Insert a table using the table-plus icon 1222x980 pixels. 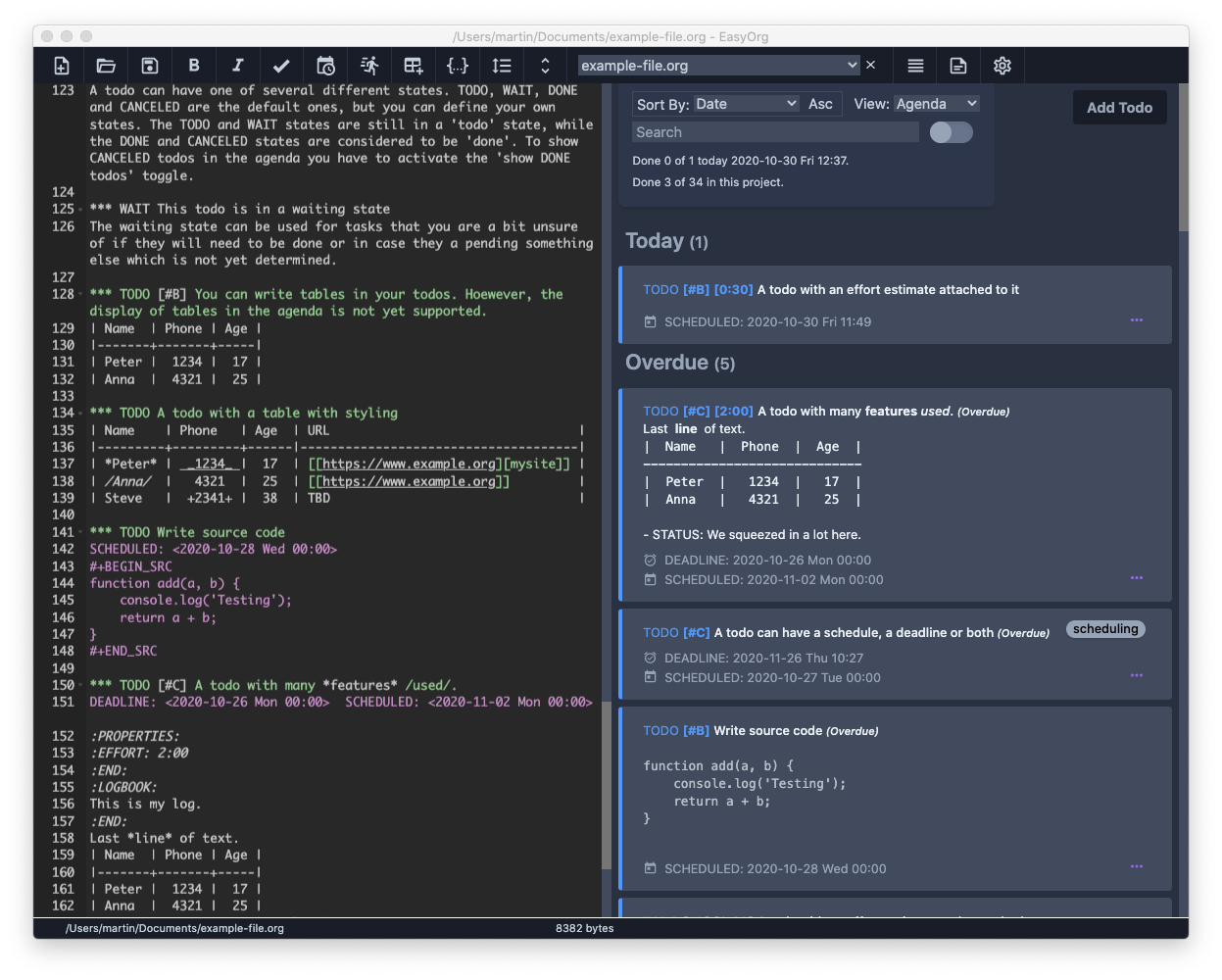414,65
